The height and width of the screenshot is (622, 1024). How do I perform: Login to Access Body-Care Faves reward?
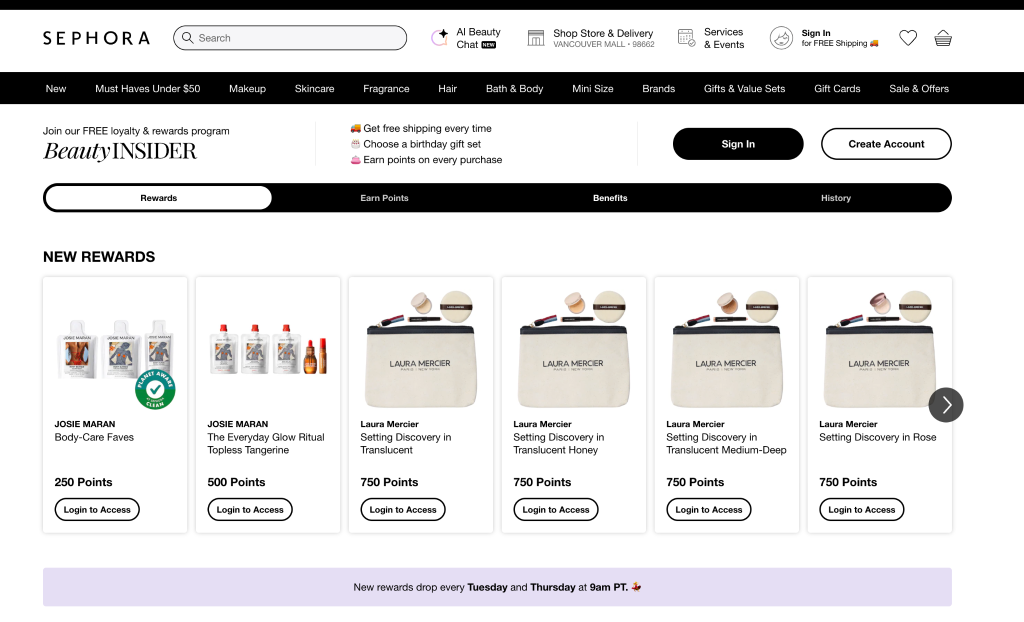click(x=97, y=510)
